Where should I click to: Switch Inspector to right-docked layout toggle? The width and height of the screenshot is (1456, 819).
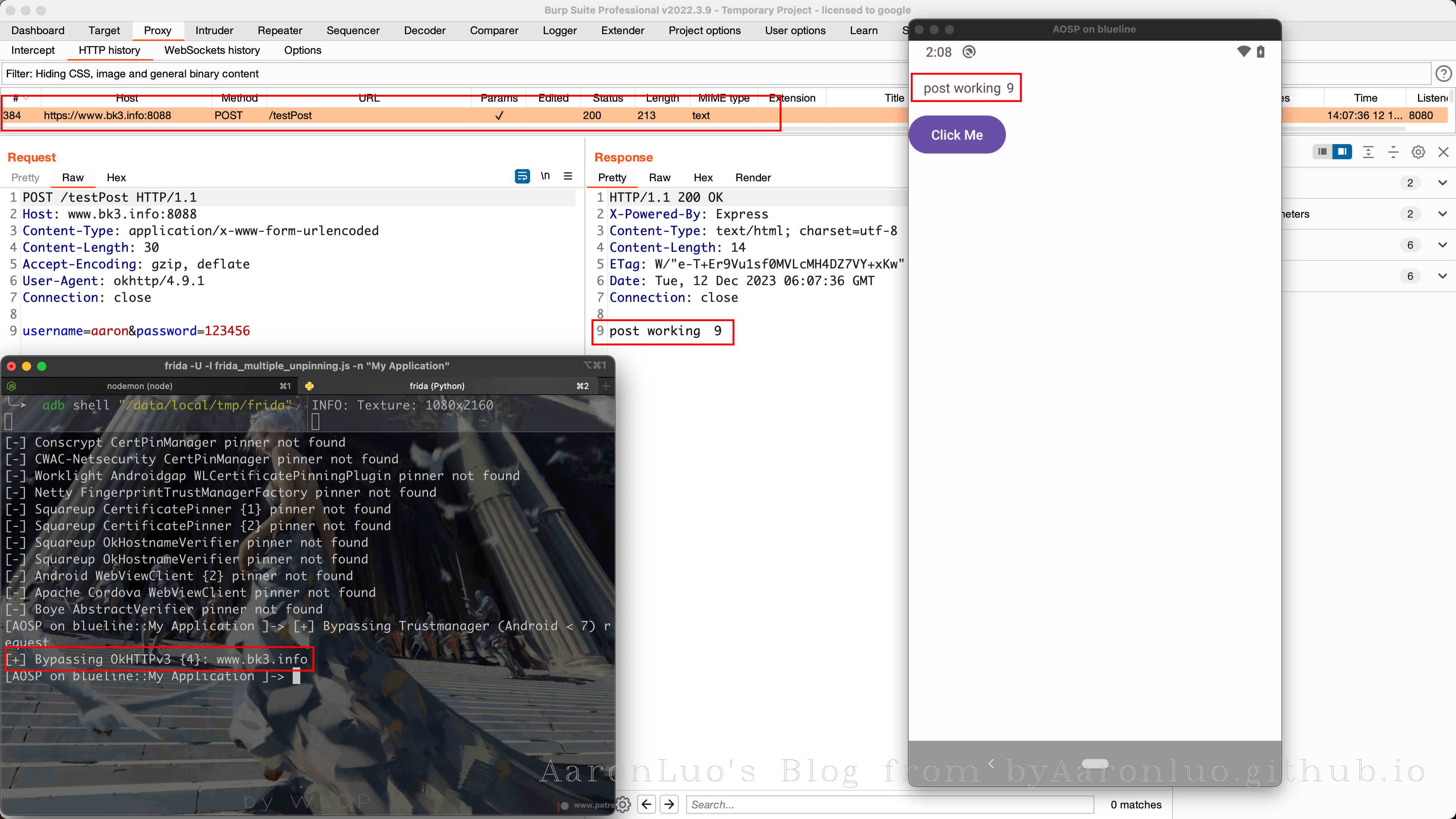(x=1342, y=152)
